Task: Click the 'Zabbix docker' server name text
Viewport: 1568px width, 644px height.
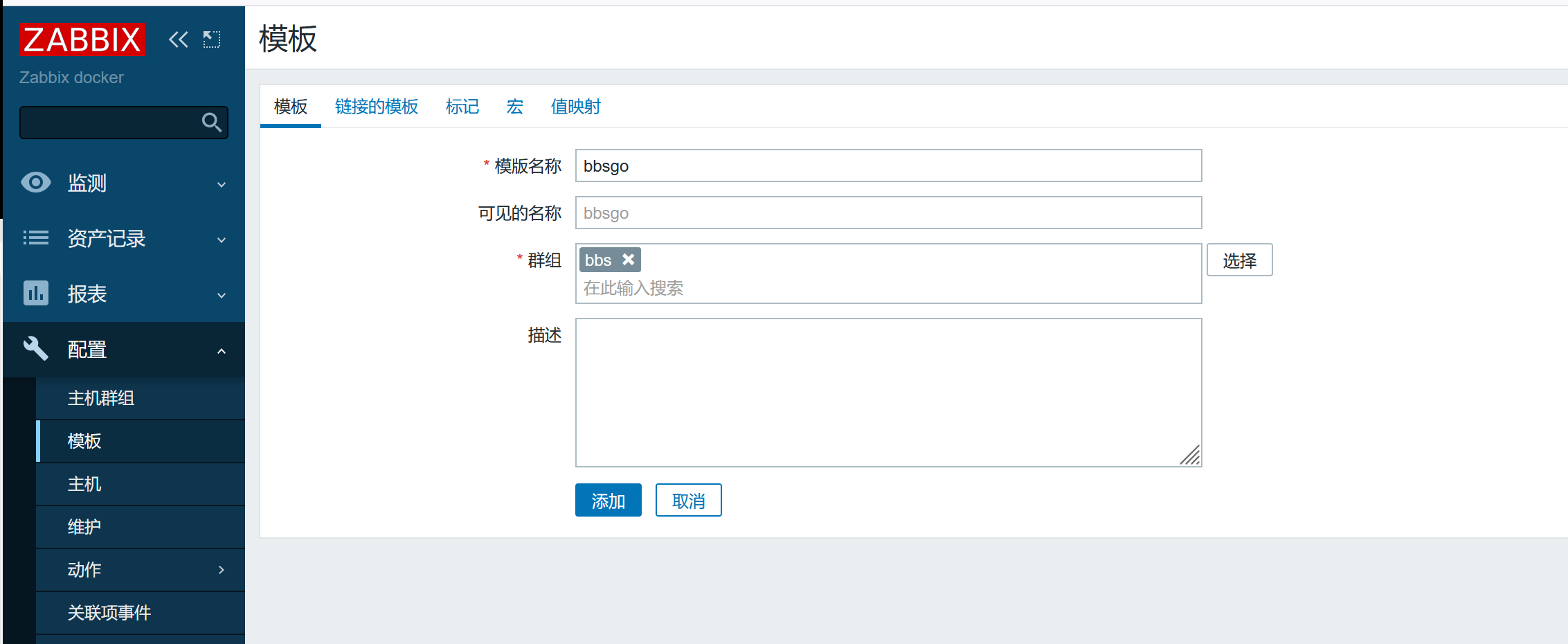Action: (x=71, y=78)
